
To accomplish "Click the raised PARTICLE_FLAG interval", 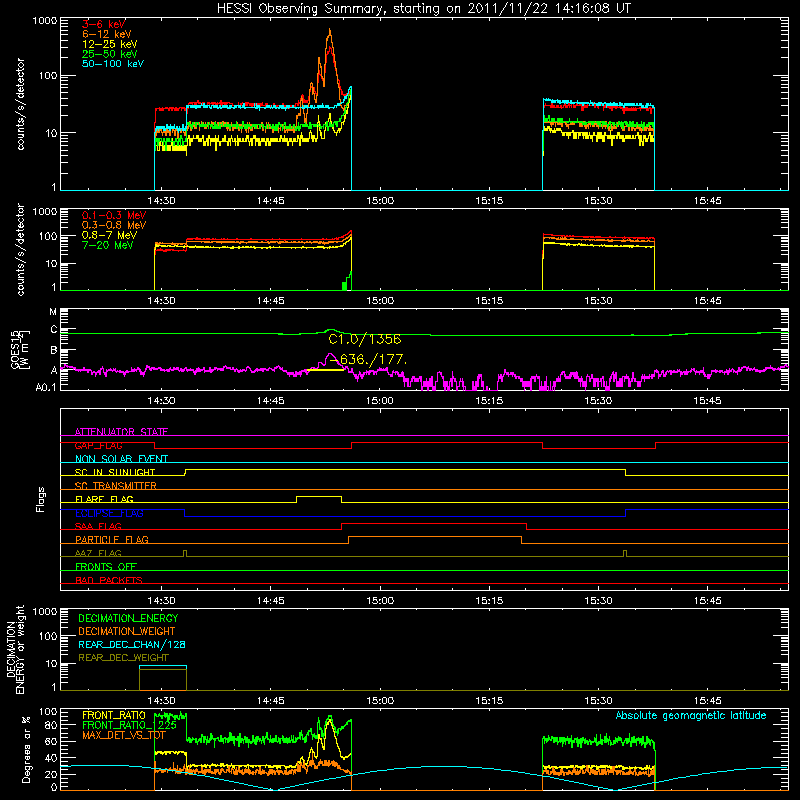I will [x=435, y=537].
